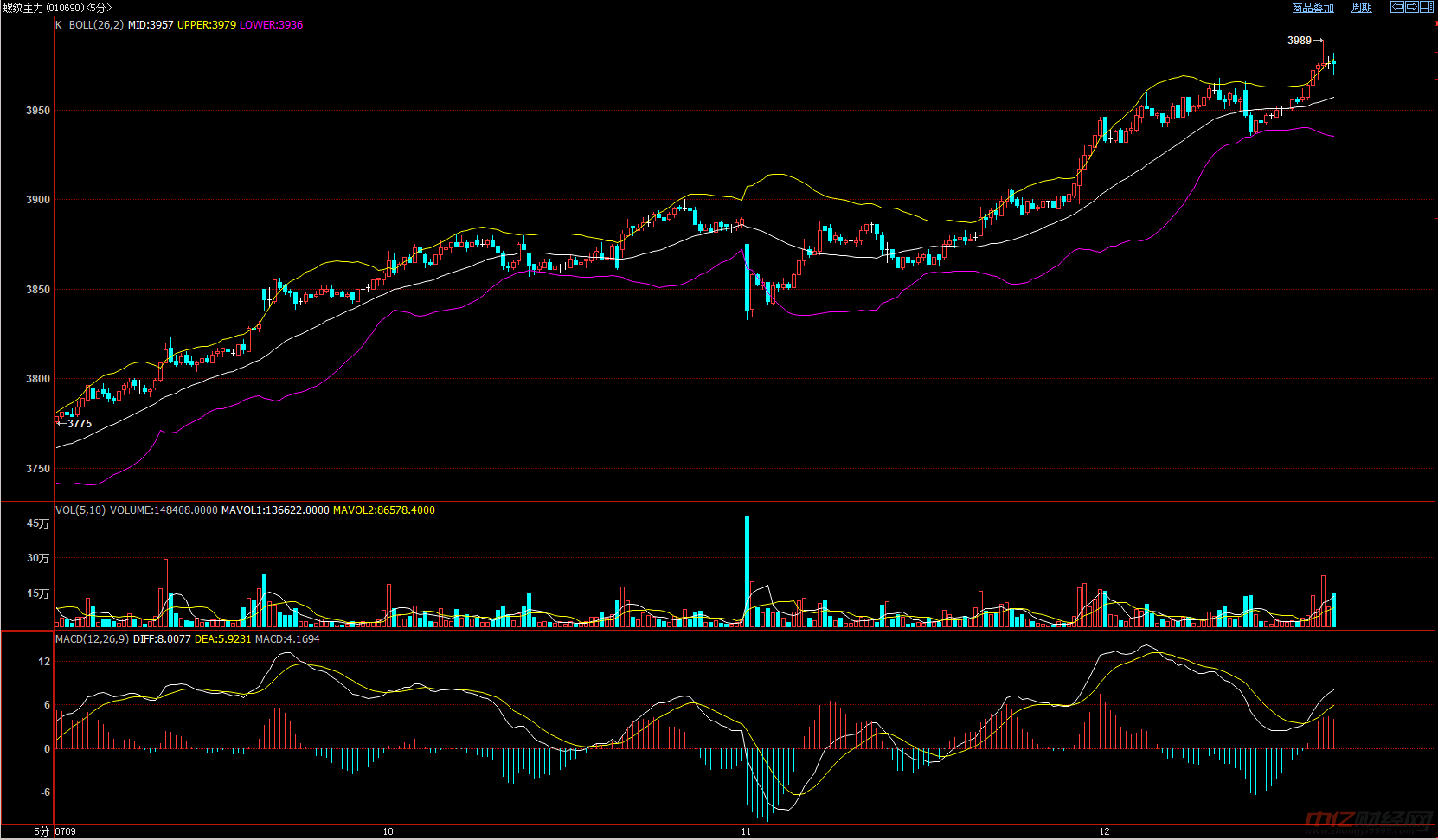
Task: Click the 0709 date marker
Action: (x=66, y=832)
